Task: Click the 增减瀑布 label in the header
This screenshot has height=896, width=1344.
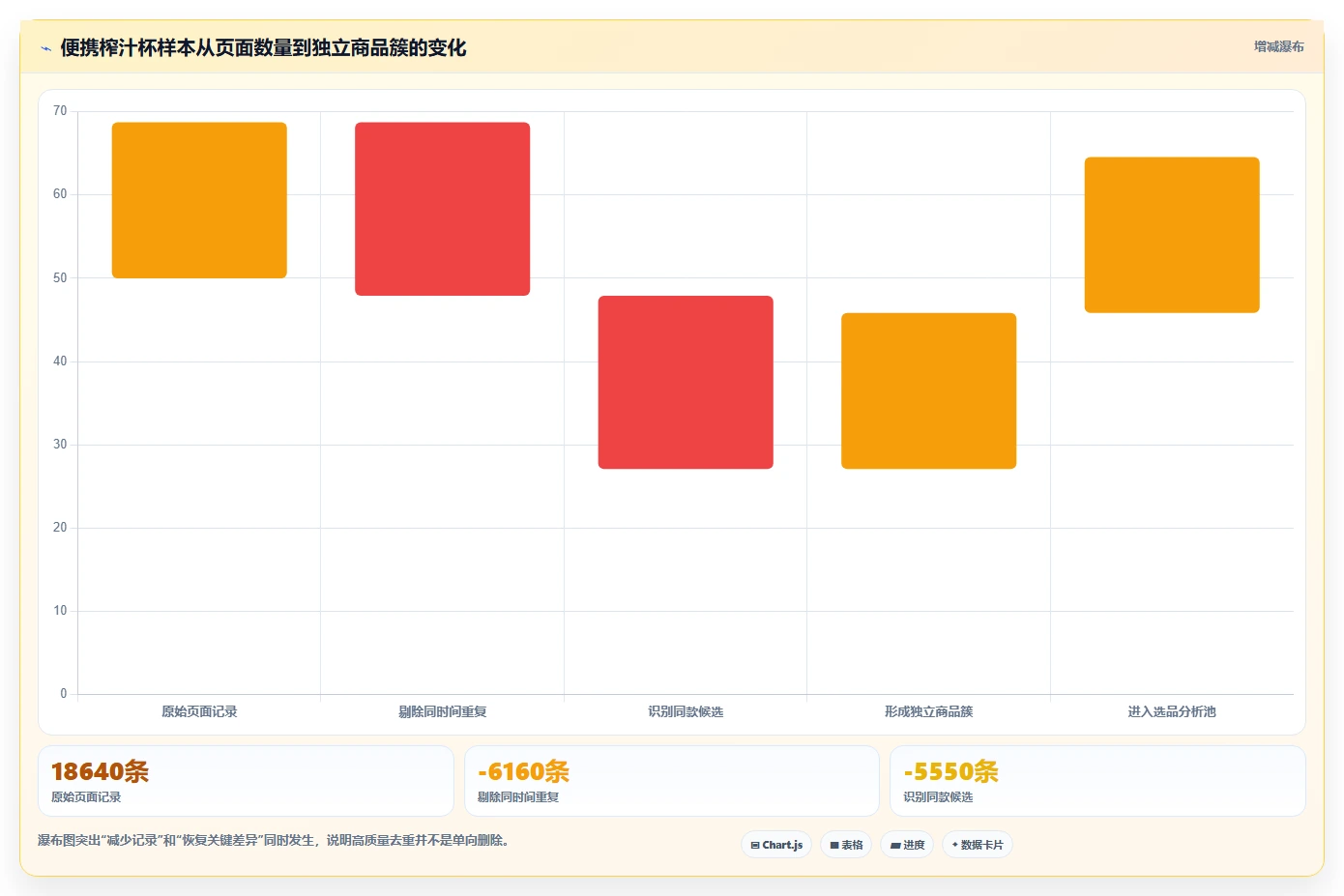Action: point(1278,46)
